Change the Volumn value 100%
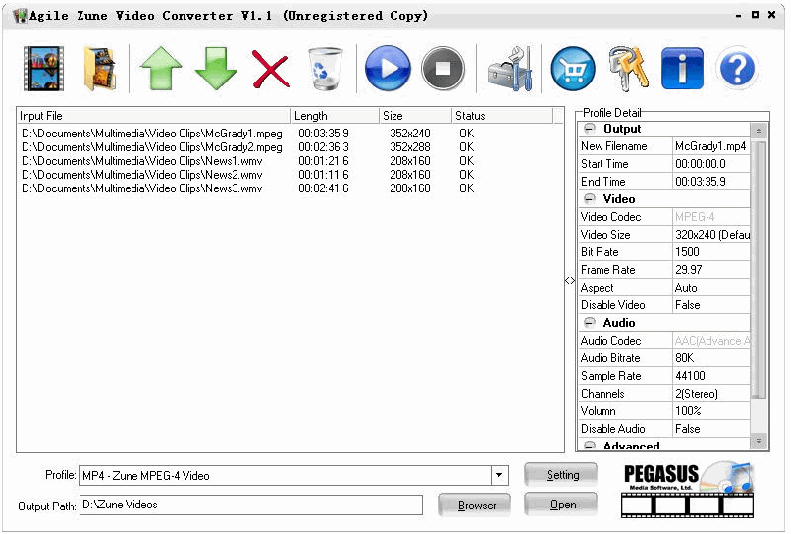Image resolution: width=791 pixels, height=534 pixels. [711, 411]
